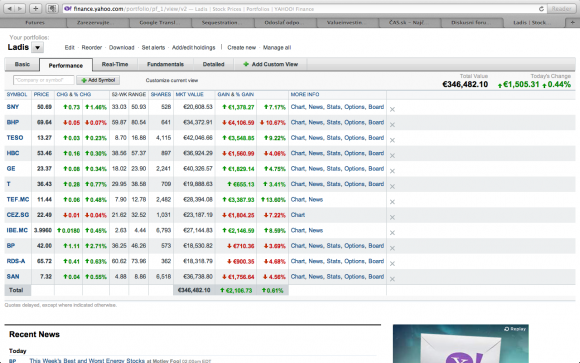Click Add Custom View tab

(x=270, y=64)
